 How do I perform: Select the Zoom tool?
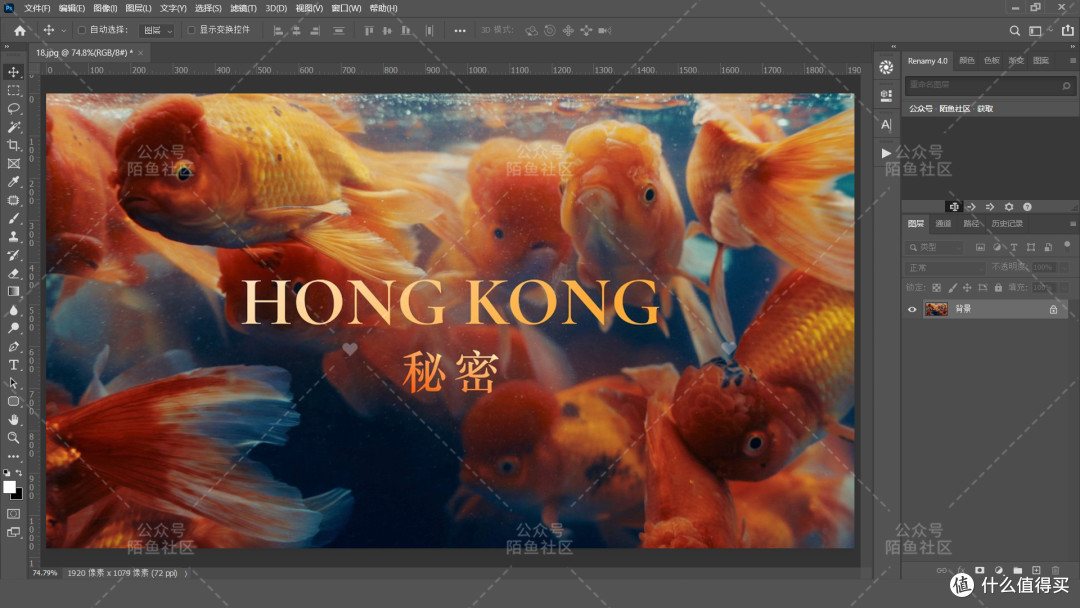[x=13, y=438]
